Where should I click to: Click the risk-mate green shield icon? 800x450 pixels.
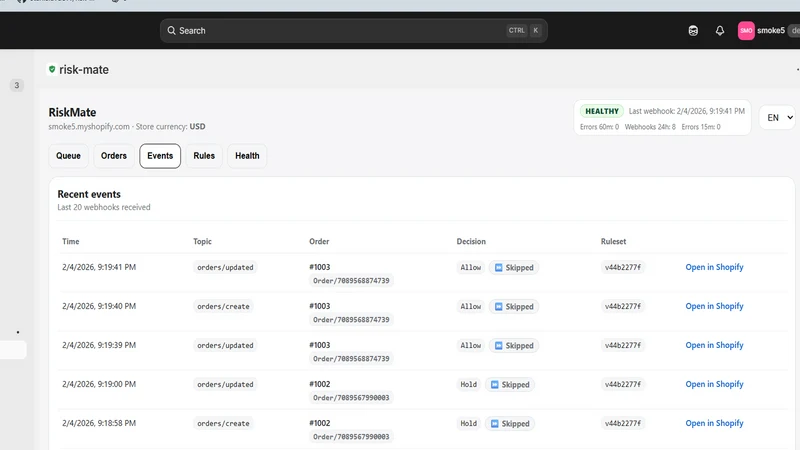52,69
